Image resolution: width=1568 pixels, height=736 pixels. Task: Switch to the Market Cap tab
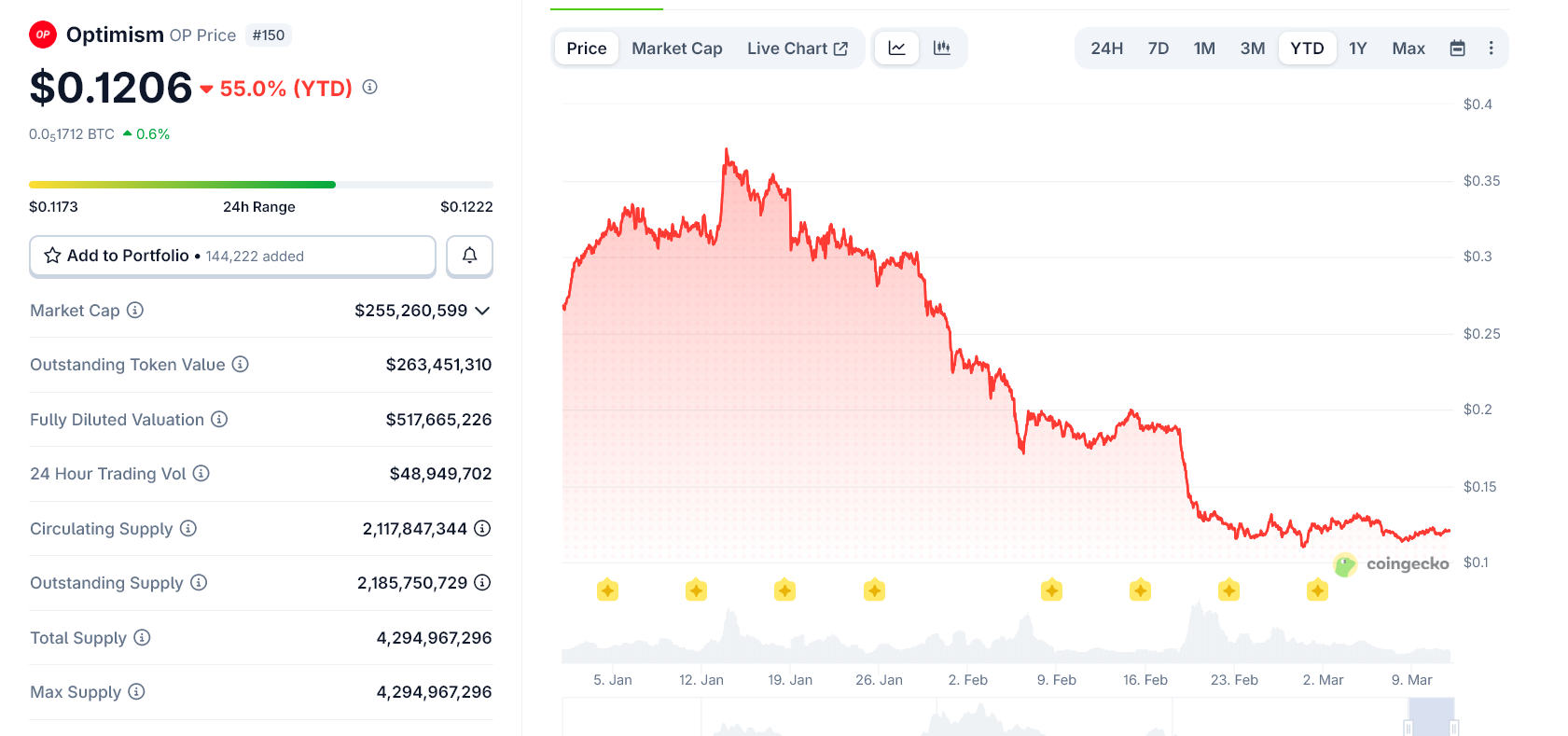(x=676, y=49)
